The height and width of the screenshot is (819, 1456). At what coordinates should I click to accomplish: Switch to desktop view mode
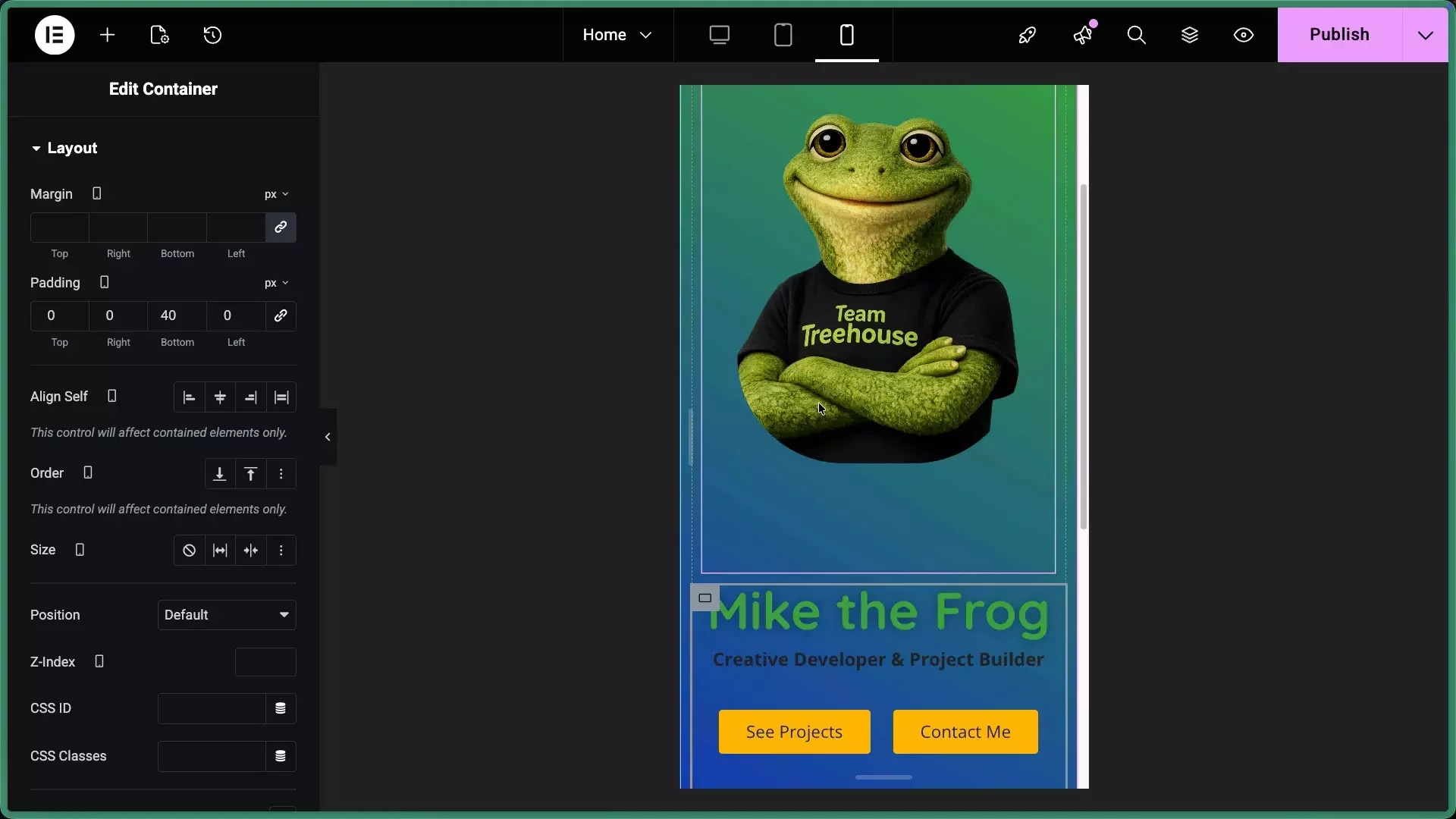click(x=720, y=35)
